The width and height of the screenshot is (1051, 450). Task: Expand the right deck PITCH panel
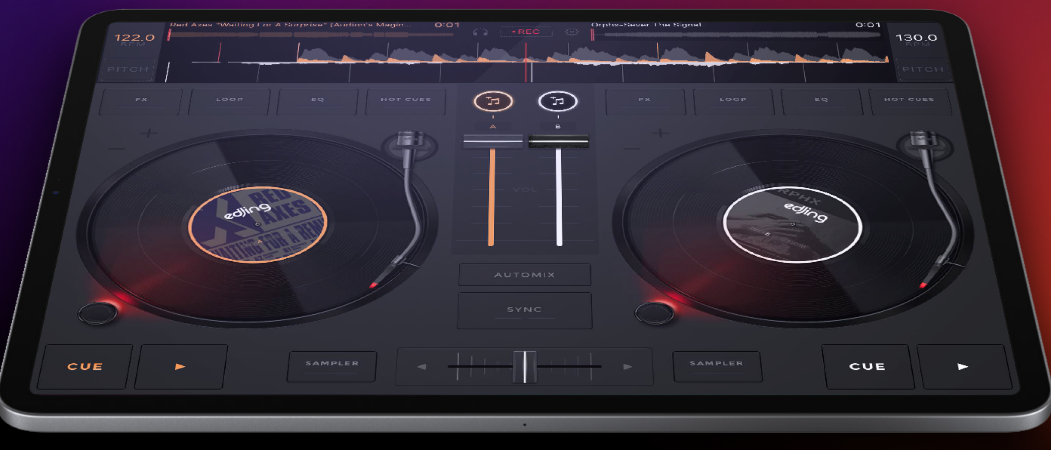(924, 69)
